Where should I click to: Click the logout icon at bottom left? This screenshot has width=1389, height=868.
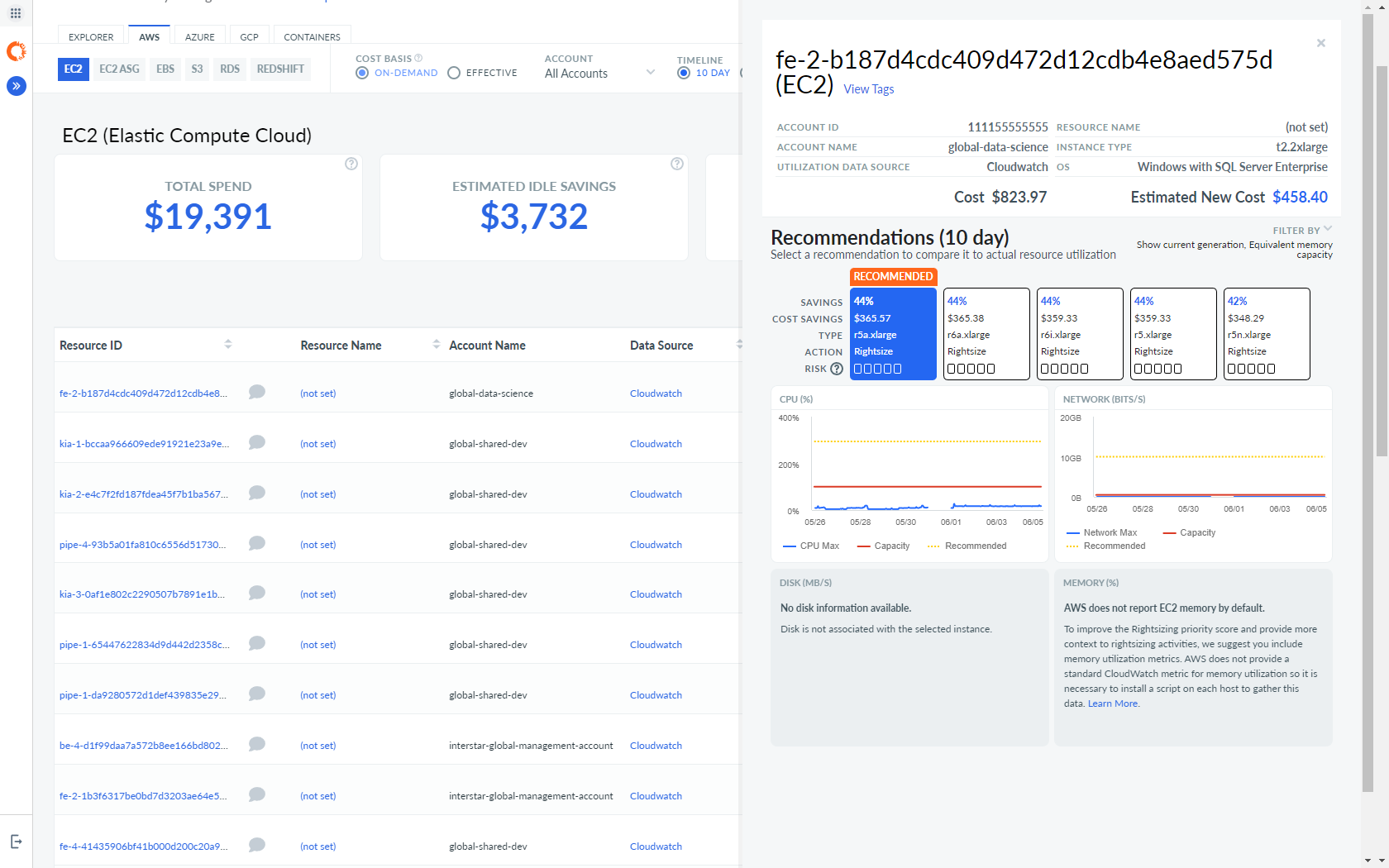coord(16,840)
